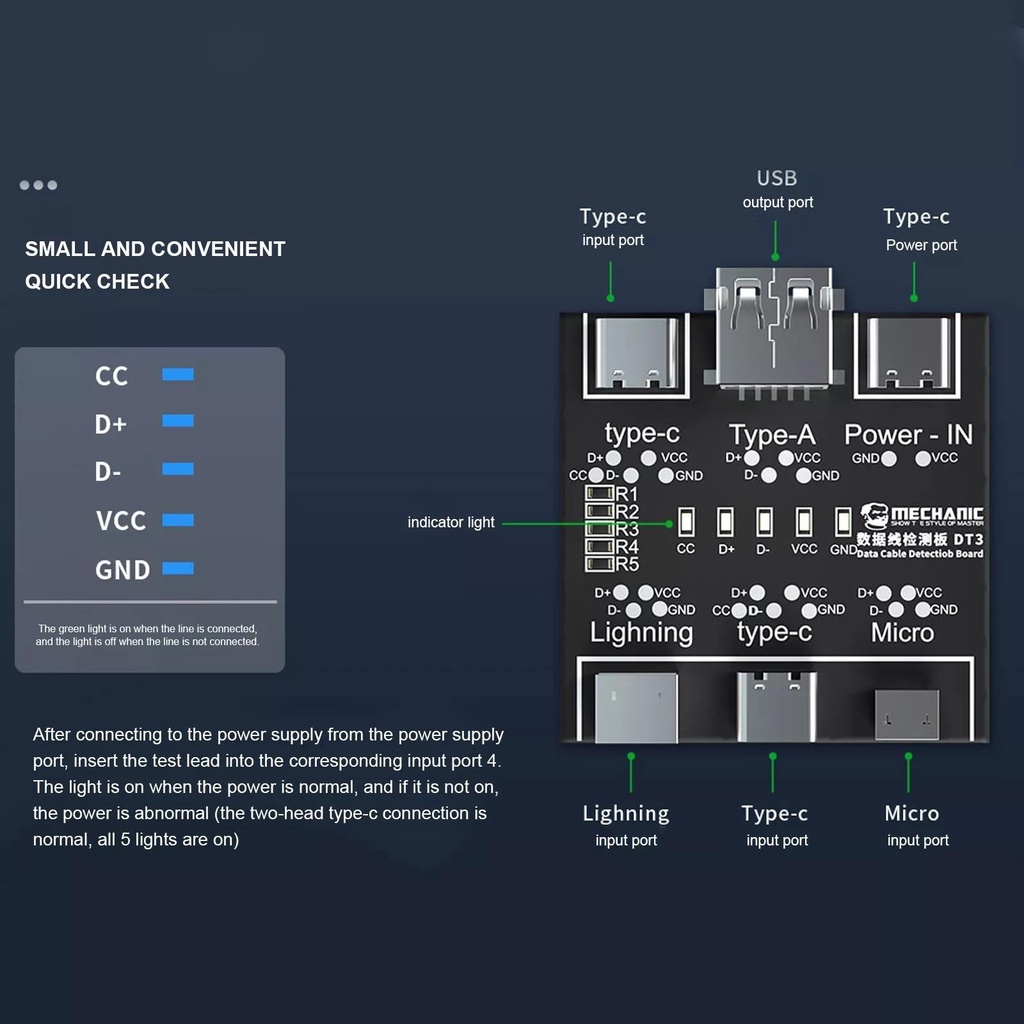Click the 'The green light is on' note
Image resolution: width=1024 pixels, height=1024 pixels.
pyautogui.click(x=148, y=635)
